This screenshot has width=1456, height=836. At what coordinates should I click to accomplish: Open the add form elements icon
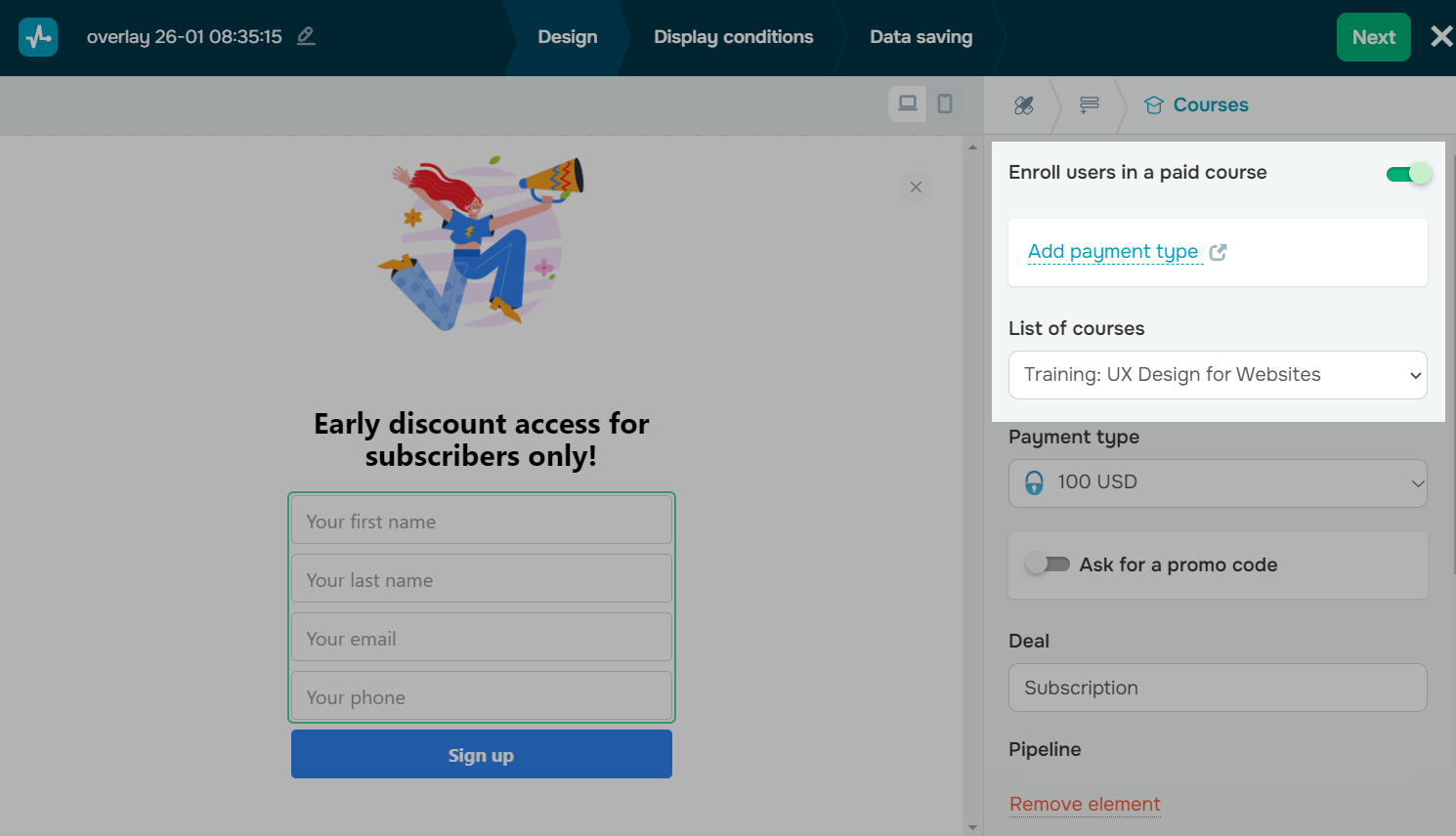[1090, 105]
